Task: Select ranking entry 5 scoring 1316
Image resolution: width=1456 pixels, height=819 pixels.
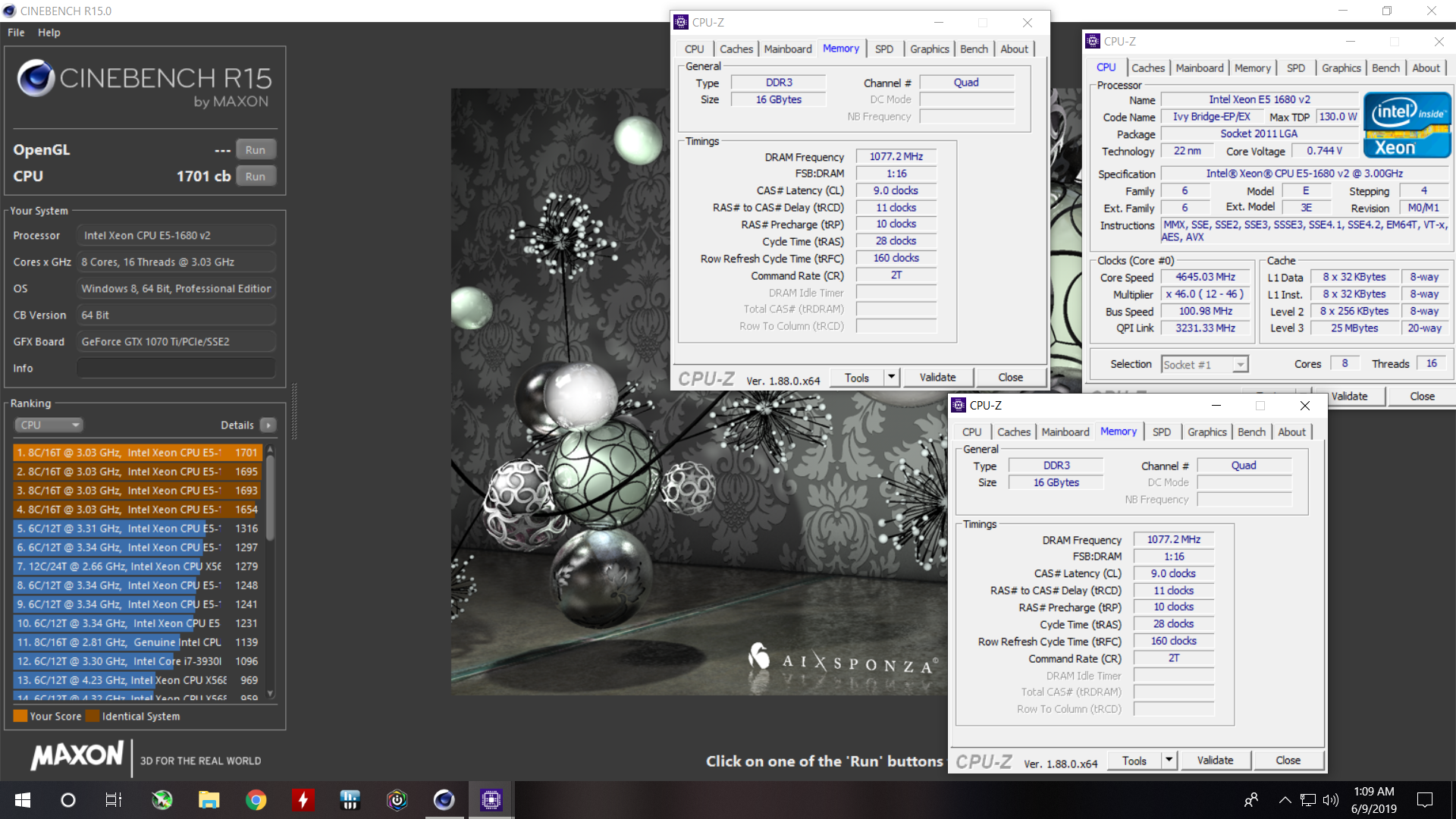Action: pos(137,529)
